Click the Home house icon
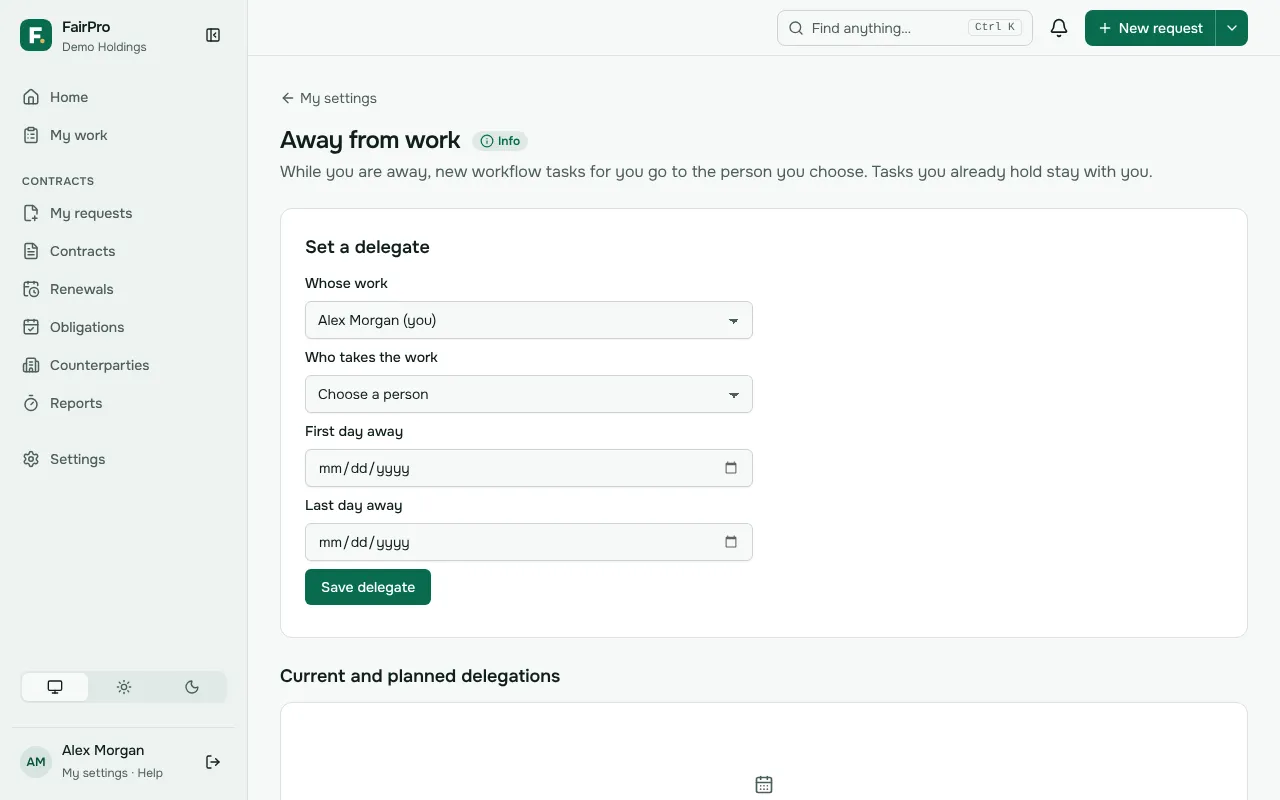 click(31, 97)
